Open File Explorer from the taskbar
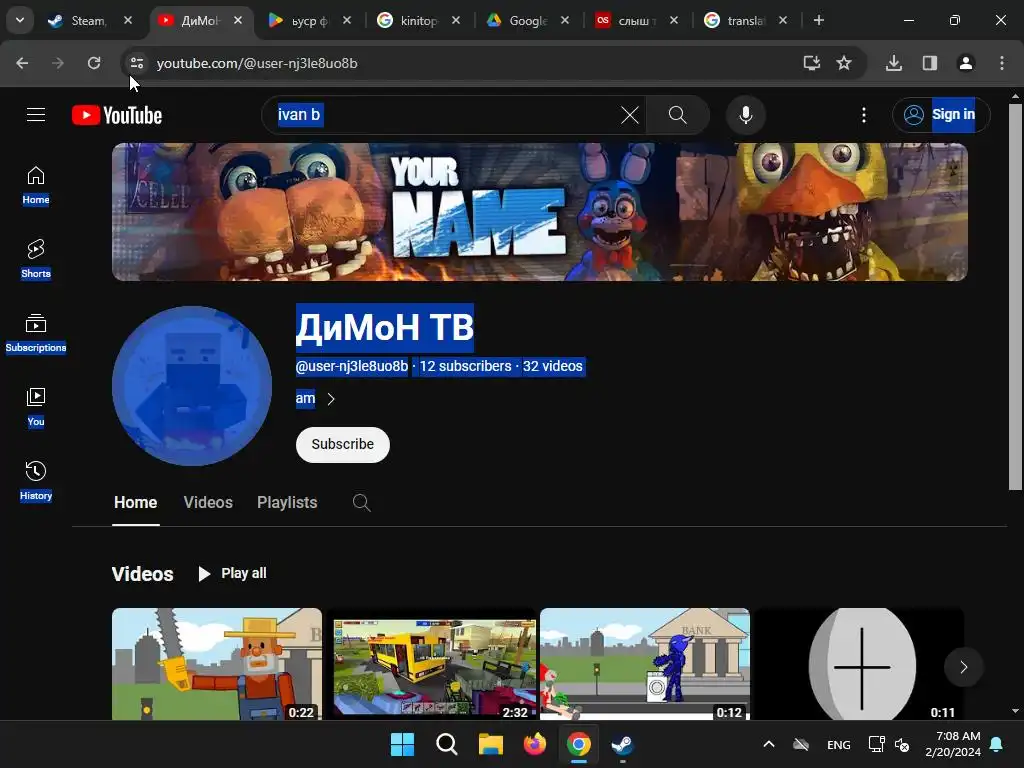This screenshot has height=768, width=1024. (x=490, y=744)
